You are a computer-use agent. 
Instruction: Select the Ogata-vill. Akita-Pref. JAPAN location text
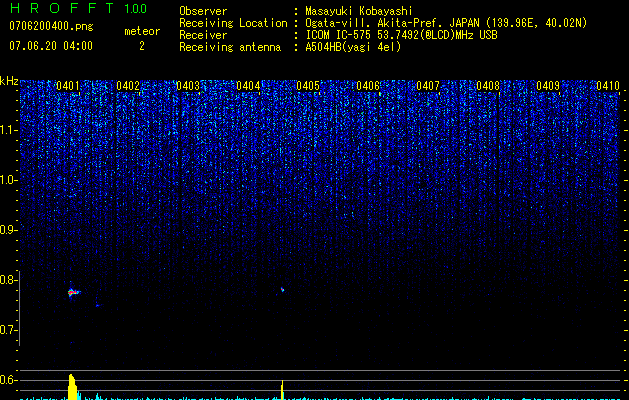click(x=446, y=23)
